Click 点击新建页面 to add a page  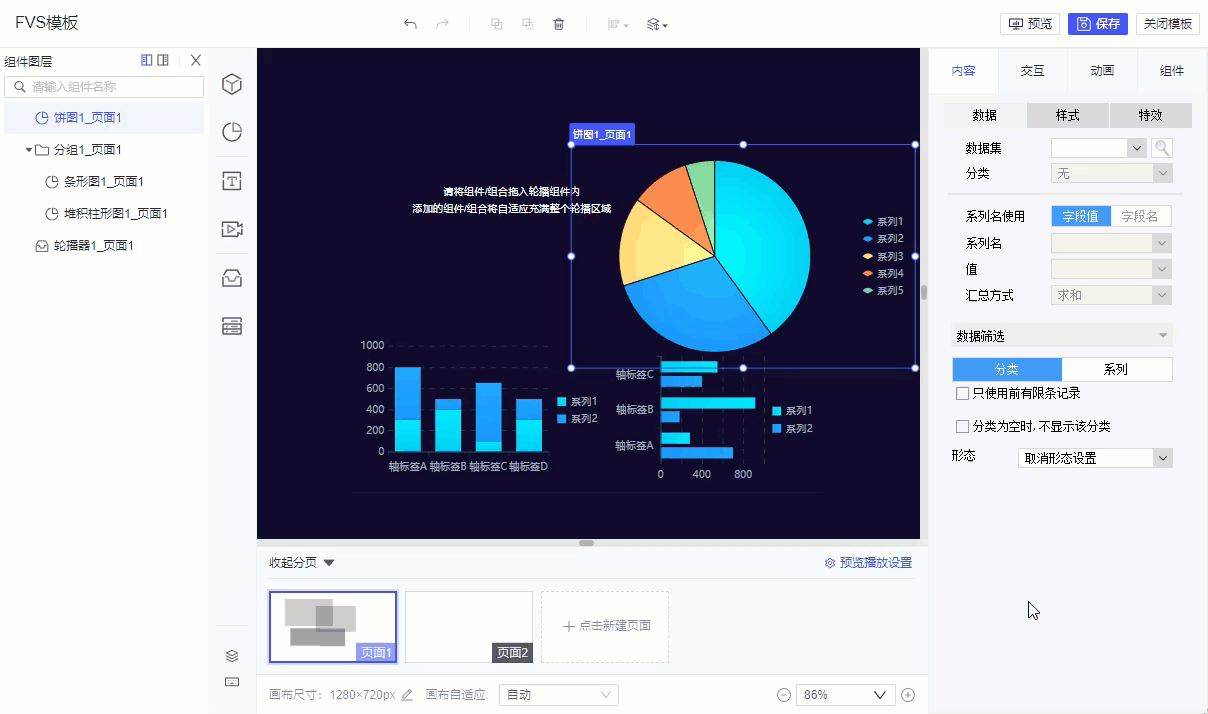[x=605, y=627]
